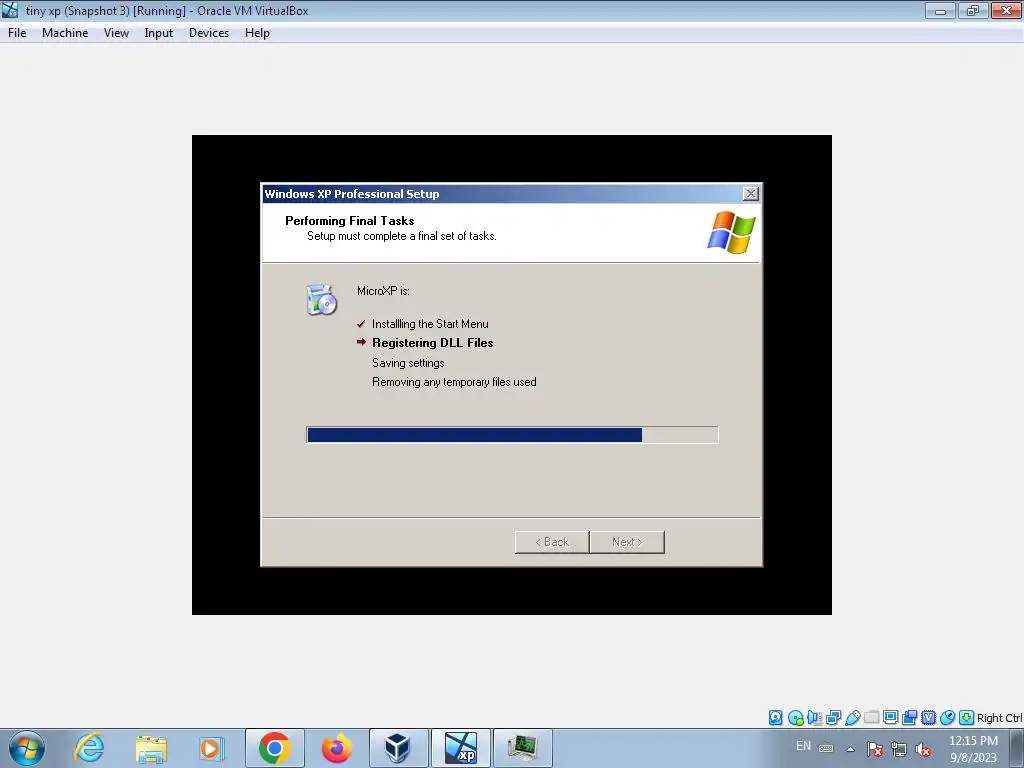Image resolution: width=1024 pixels, height=768 pixels.
Task: Click the keyboard capture arrow icon
Action: 967,718
